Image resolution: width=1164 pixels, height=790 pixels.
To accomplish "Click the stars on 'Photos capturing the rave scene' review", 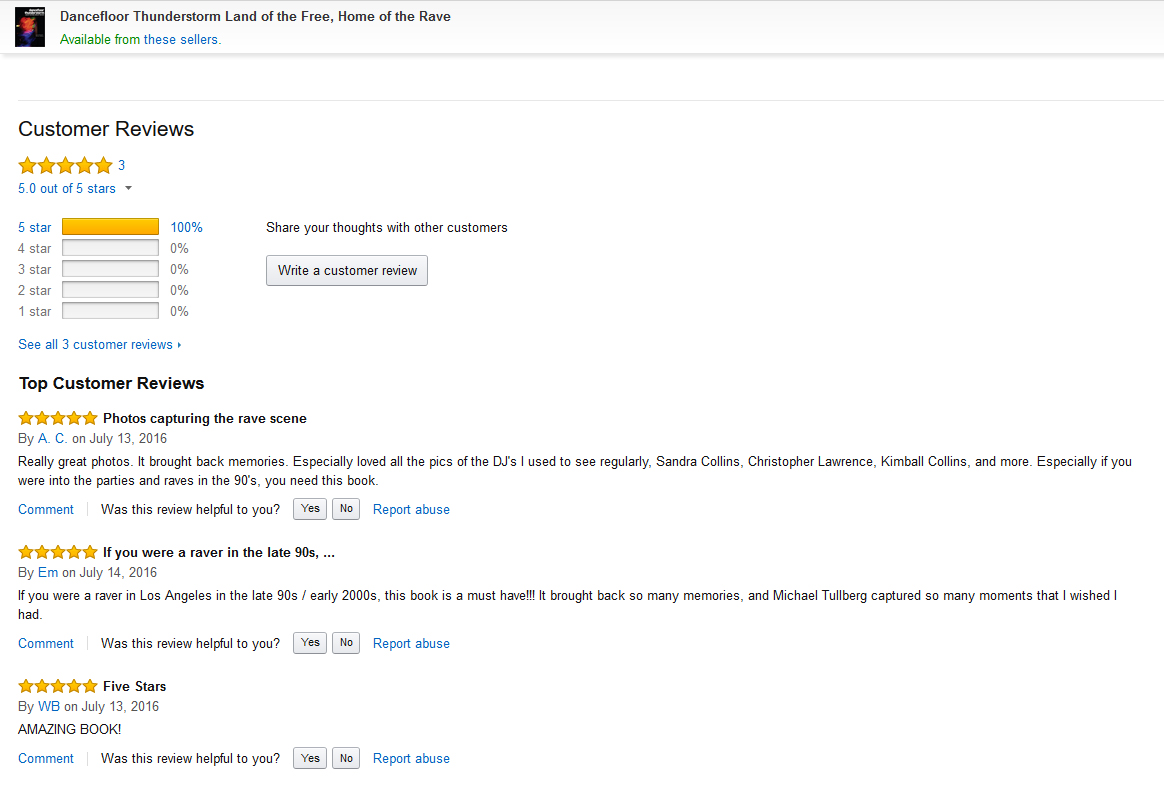I will (x=58, y=418).
